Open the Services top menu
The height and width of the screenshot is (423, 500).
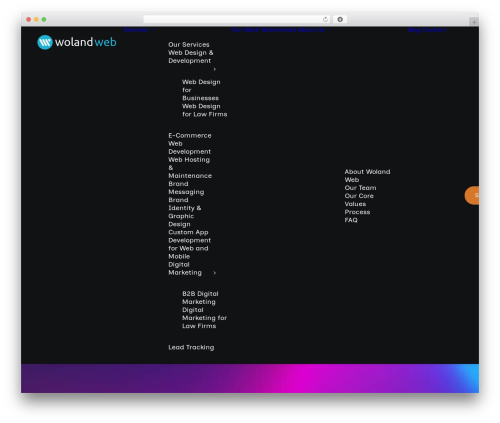(x=136, y=30)
